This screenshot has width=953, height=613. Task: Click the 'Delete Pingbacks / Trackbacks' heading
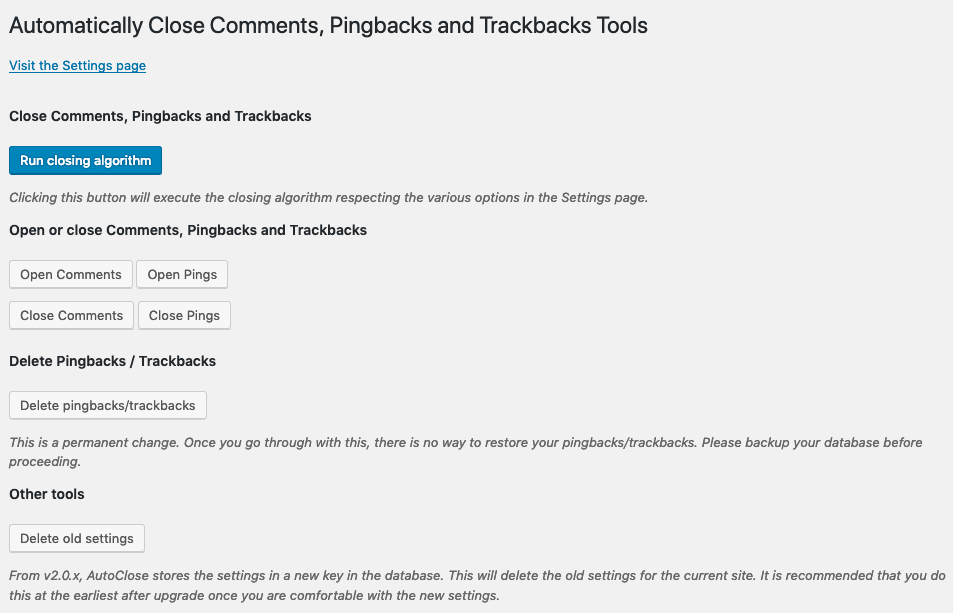[x=112, y=361]
